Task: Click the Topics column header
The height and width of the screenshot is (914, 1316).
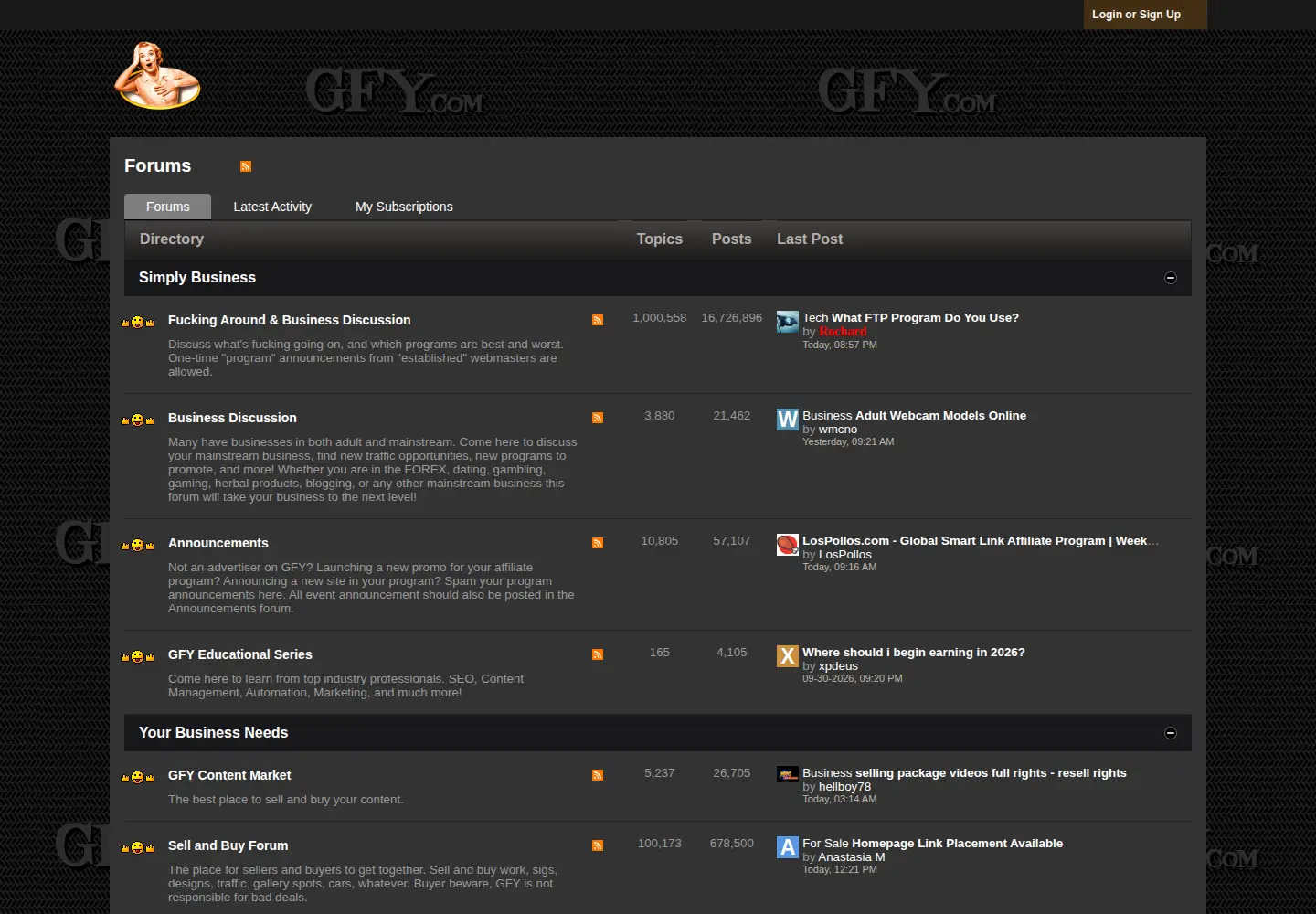Action: (x=660, y=239)
